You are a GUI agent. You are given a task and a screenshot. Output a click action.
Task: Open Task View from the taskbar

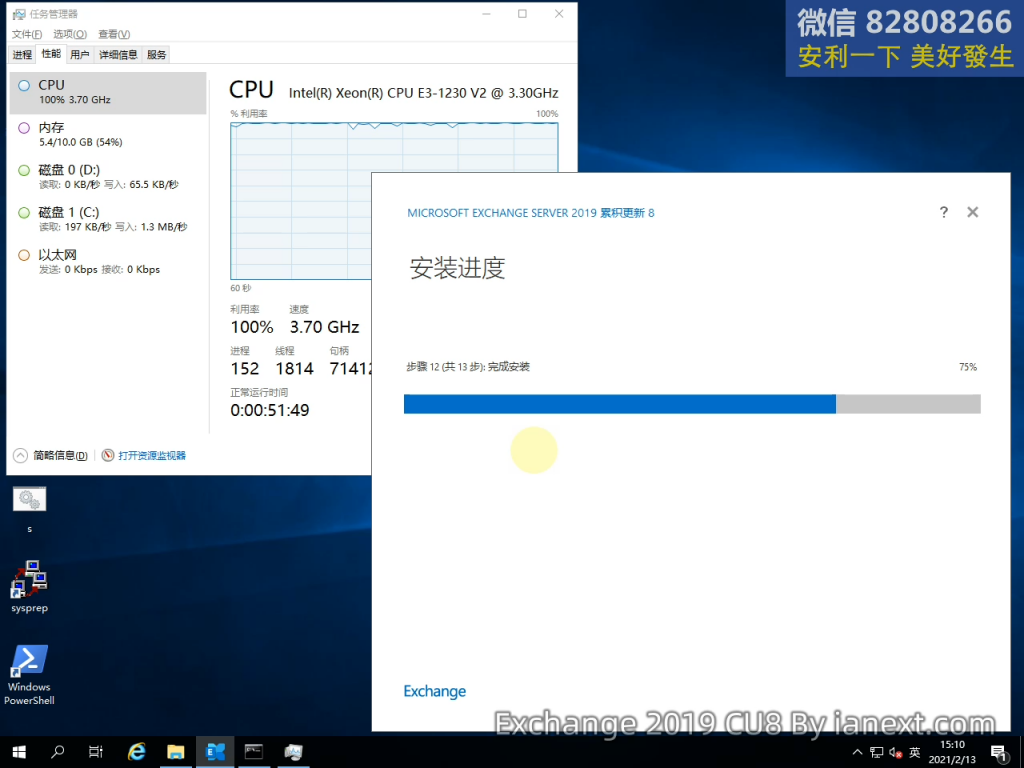pos(96,751)
